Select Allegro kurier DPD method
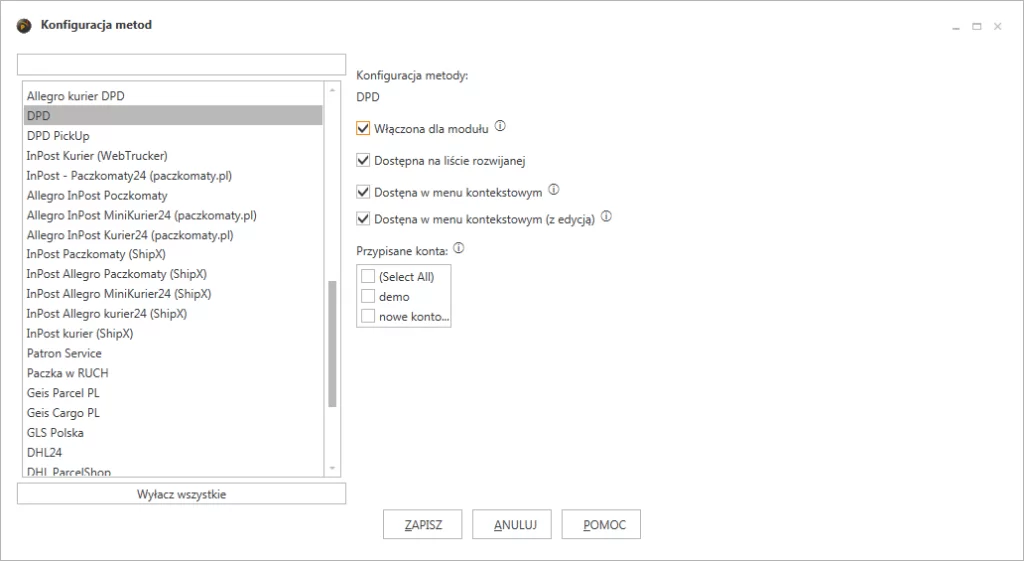 (173, 96)
